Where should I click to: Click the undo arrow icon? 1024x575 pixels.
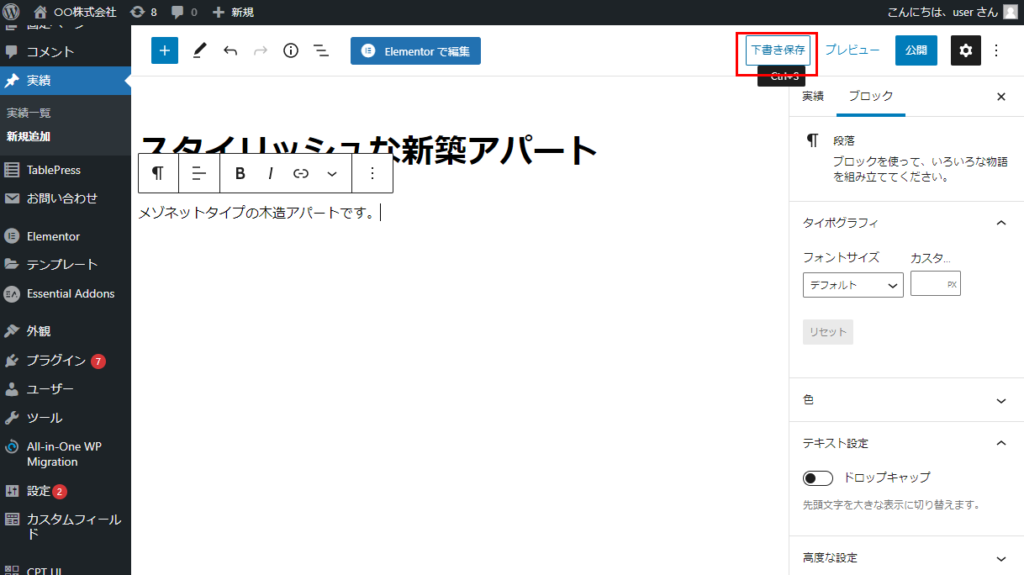[231, 51]
